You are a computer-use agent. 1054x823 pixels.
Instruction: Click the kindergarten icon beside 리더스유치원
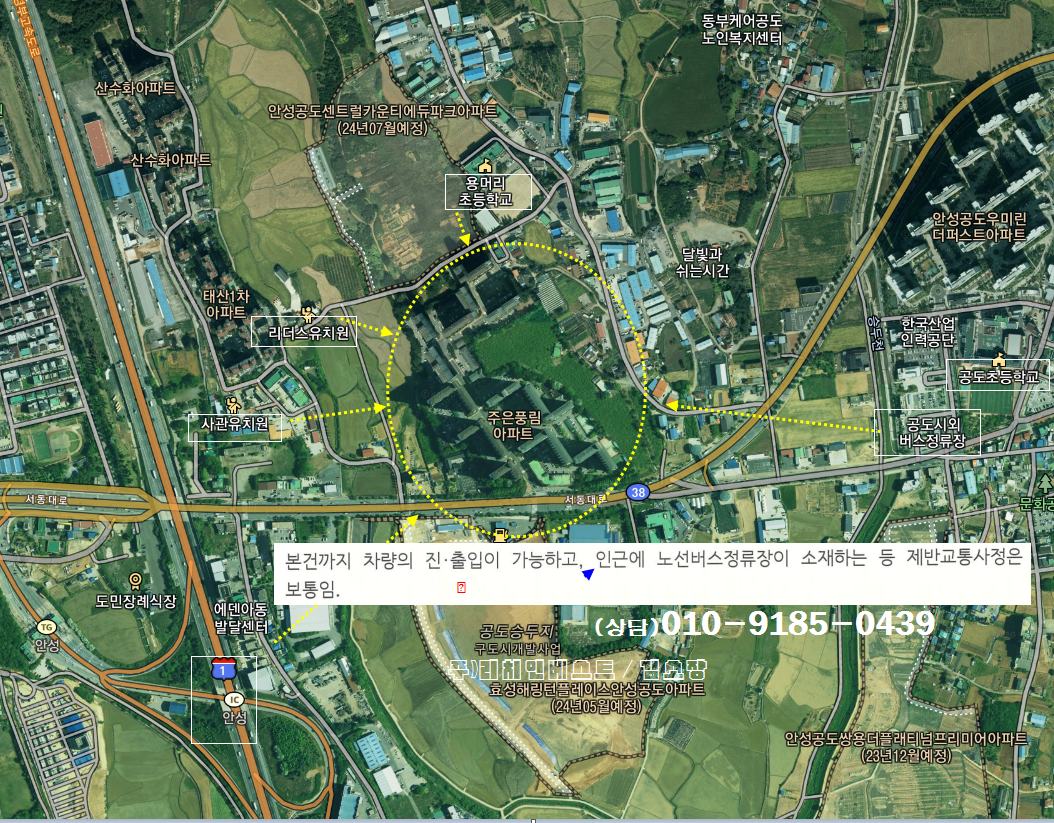click(x=308, y=313)
